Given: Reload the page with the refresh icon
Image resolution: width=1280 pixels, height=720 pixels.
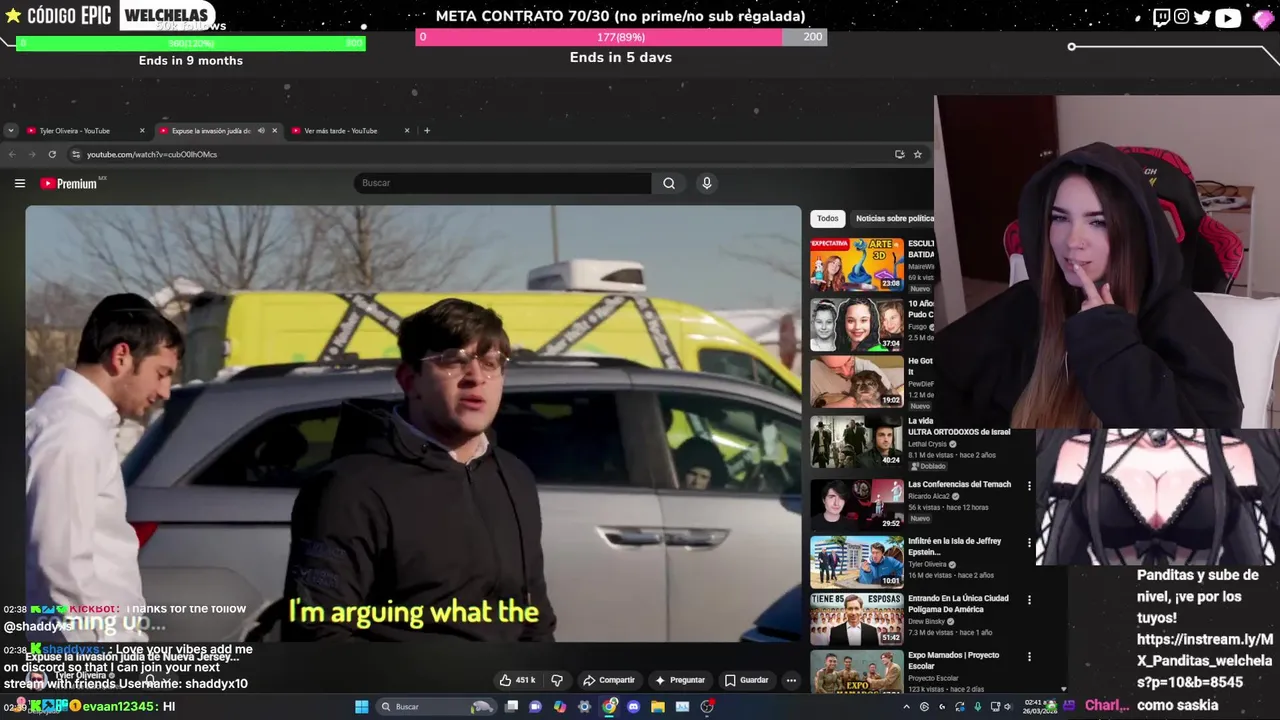Looking at the screenshot, I should (52, 154).
